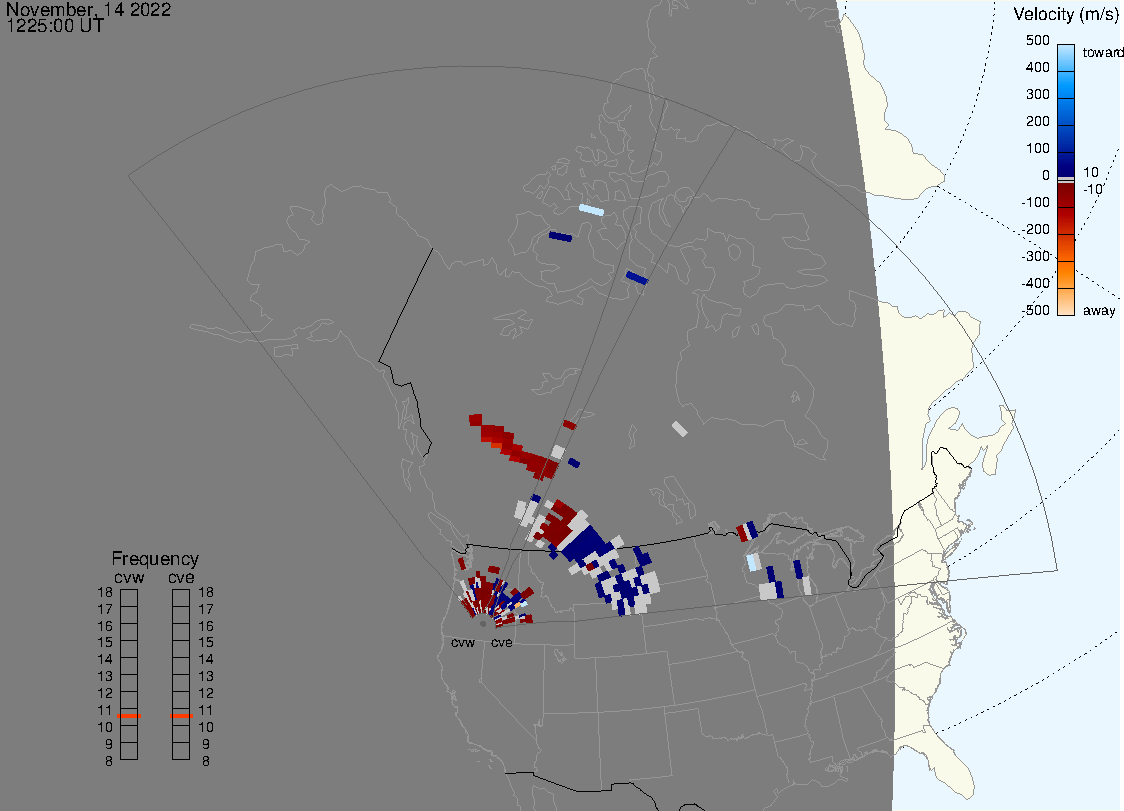Image resolution: width=1124 pixels, height=811 pixels.
Task: Click the red frequency marker on cvw bar
Action: coord(129,716)
